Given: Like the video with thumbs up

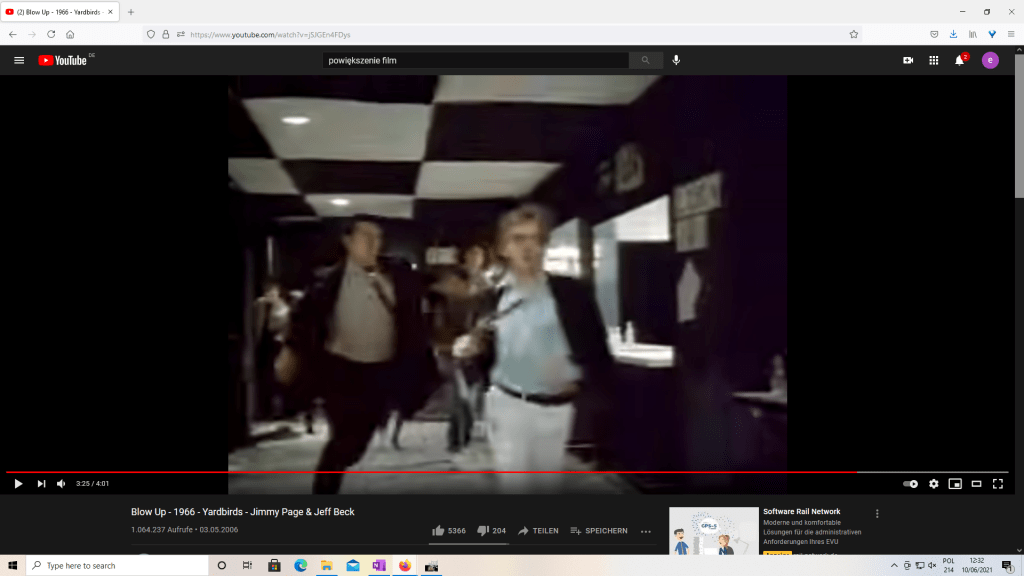Looking at the screenshot, I should [438, 531].
